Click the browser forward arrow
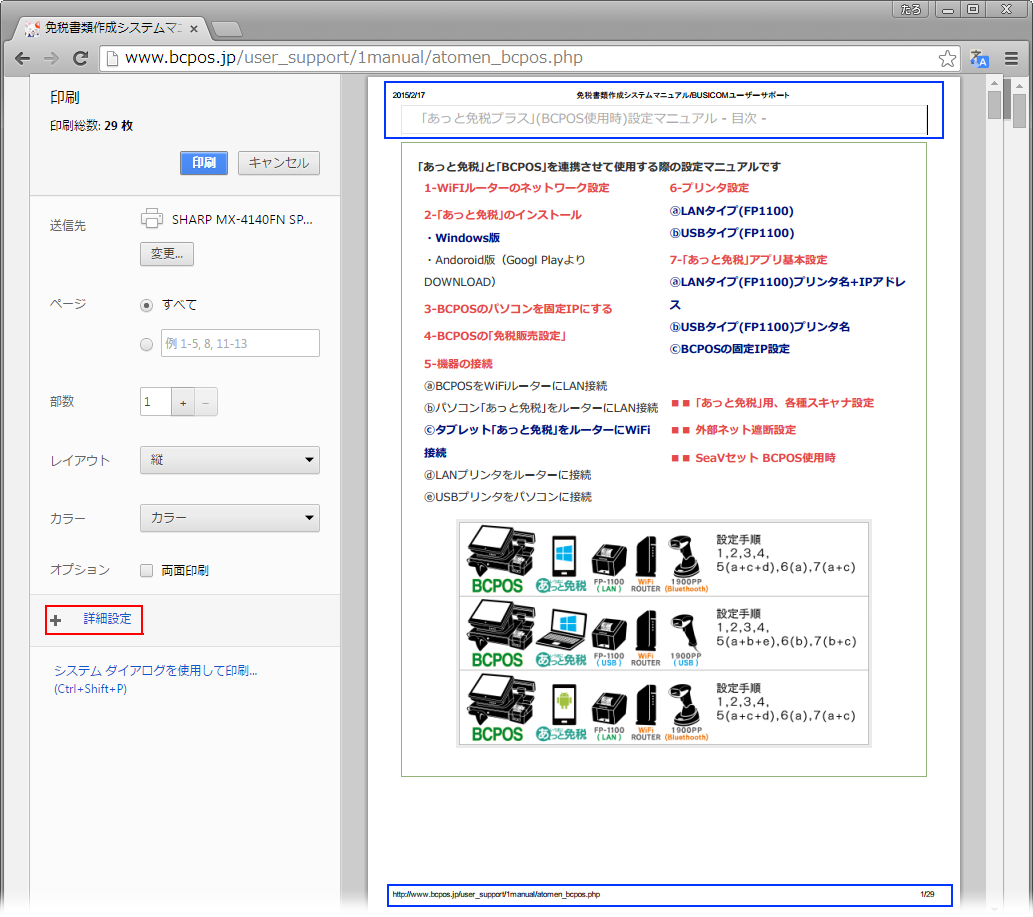The width and height of the screenshot is (1033, 917). (x=50, y=58)
